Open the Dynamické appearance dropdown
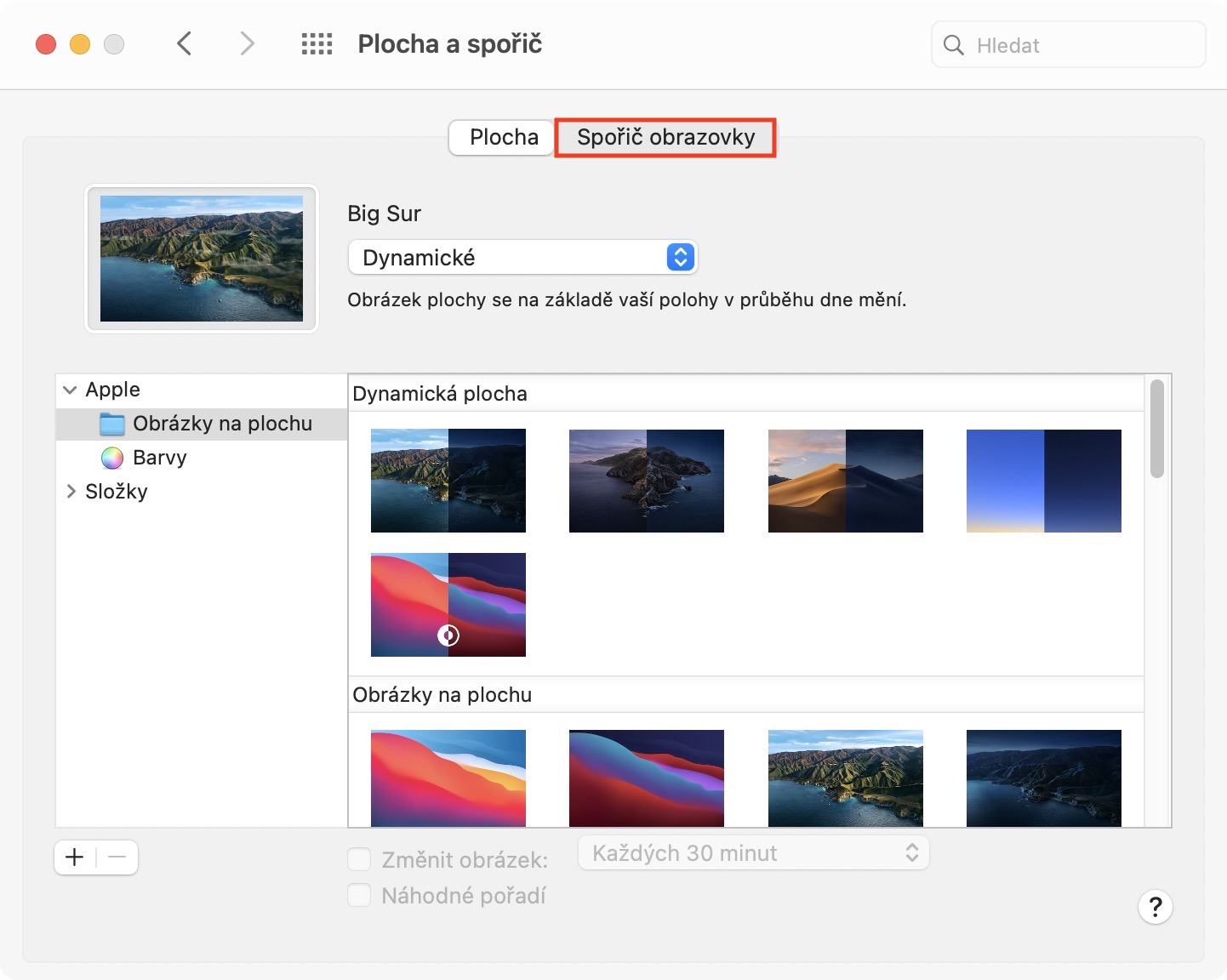This screenshot has width=1227, height=980. pos(522,258)
